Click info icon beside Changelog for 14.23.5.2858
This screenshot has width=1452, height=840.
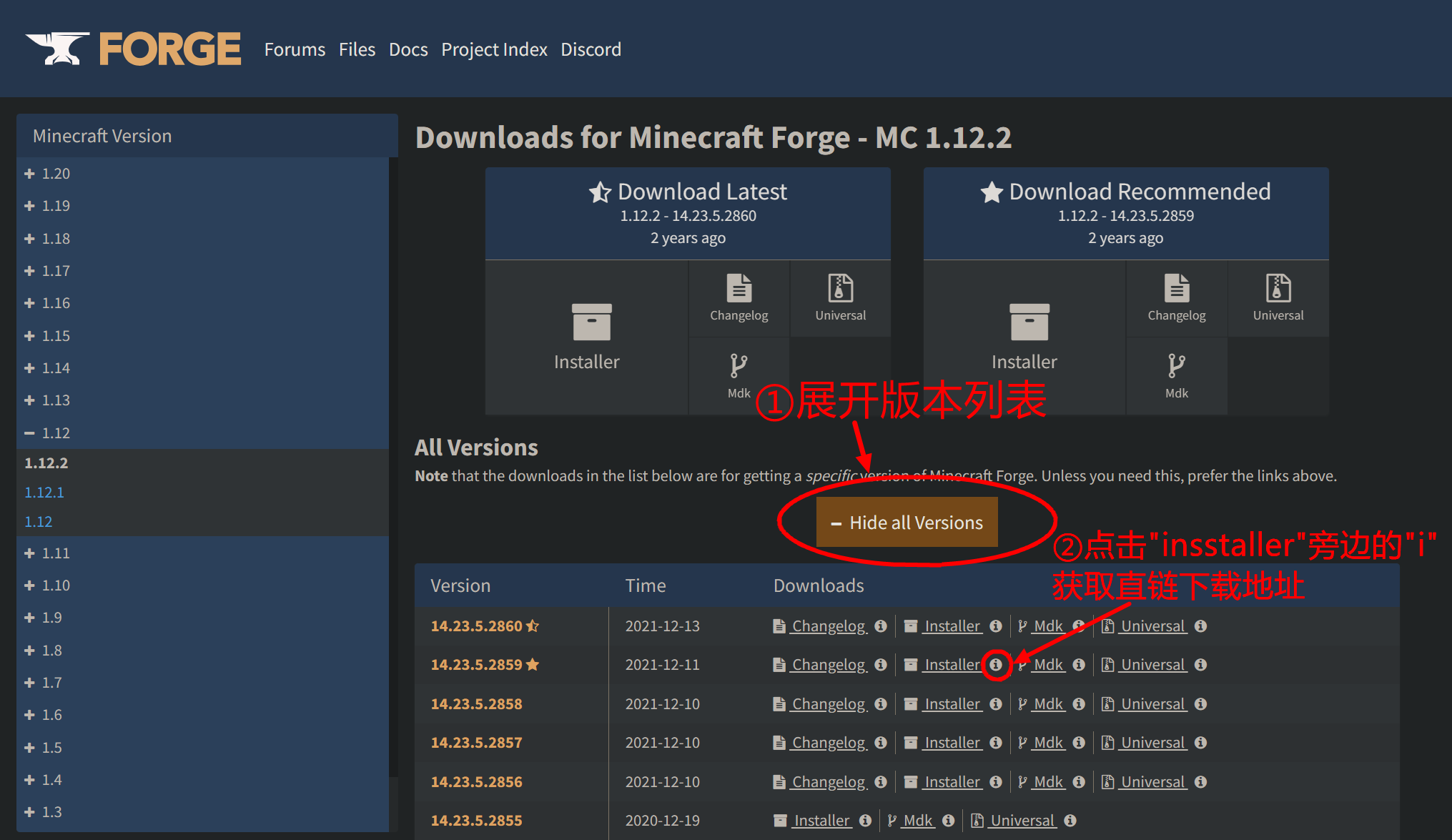881,704
